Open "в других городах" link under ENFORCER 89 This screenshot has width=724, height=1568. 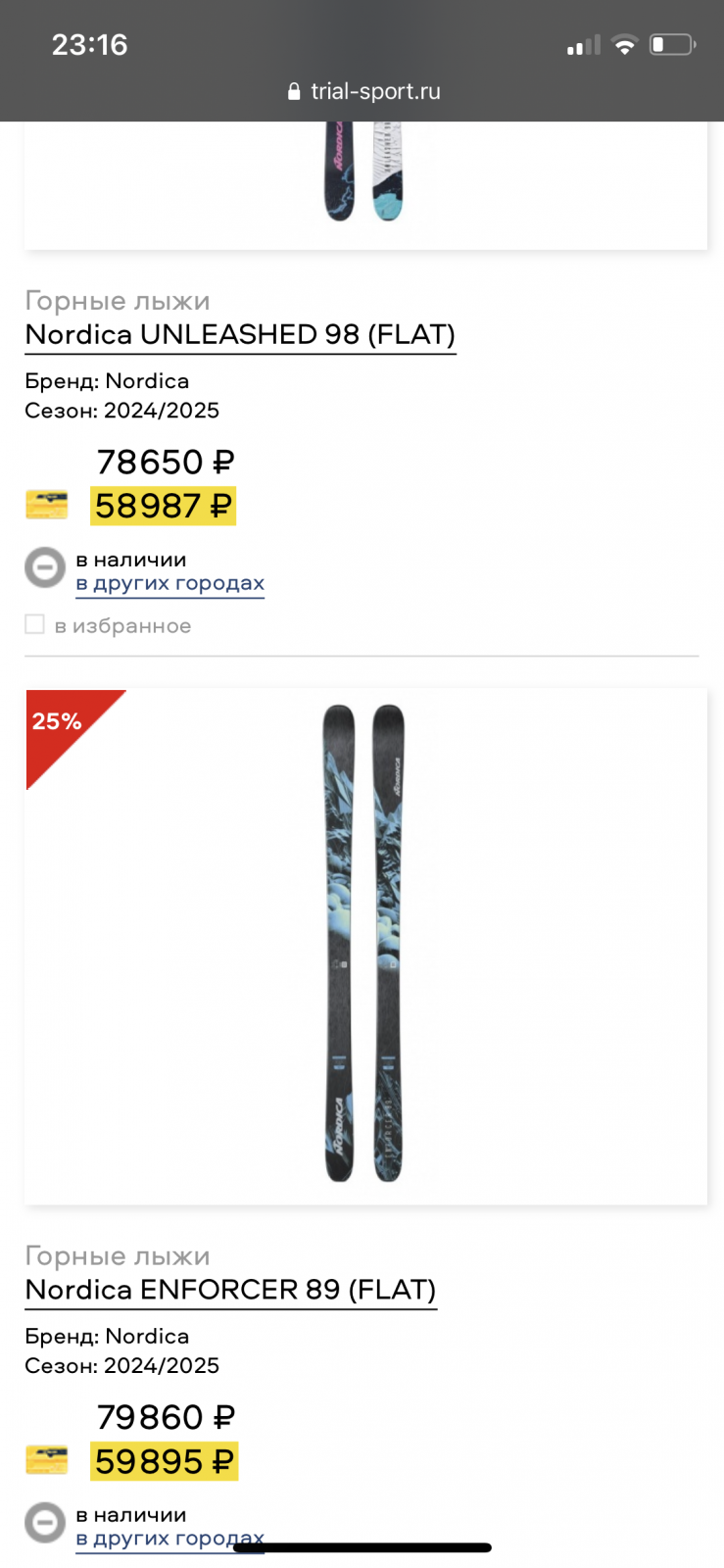tap(170, 1540)
